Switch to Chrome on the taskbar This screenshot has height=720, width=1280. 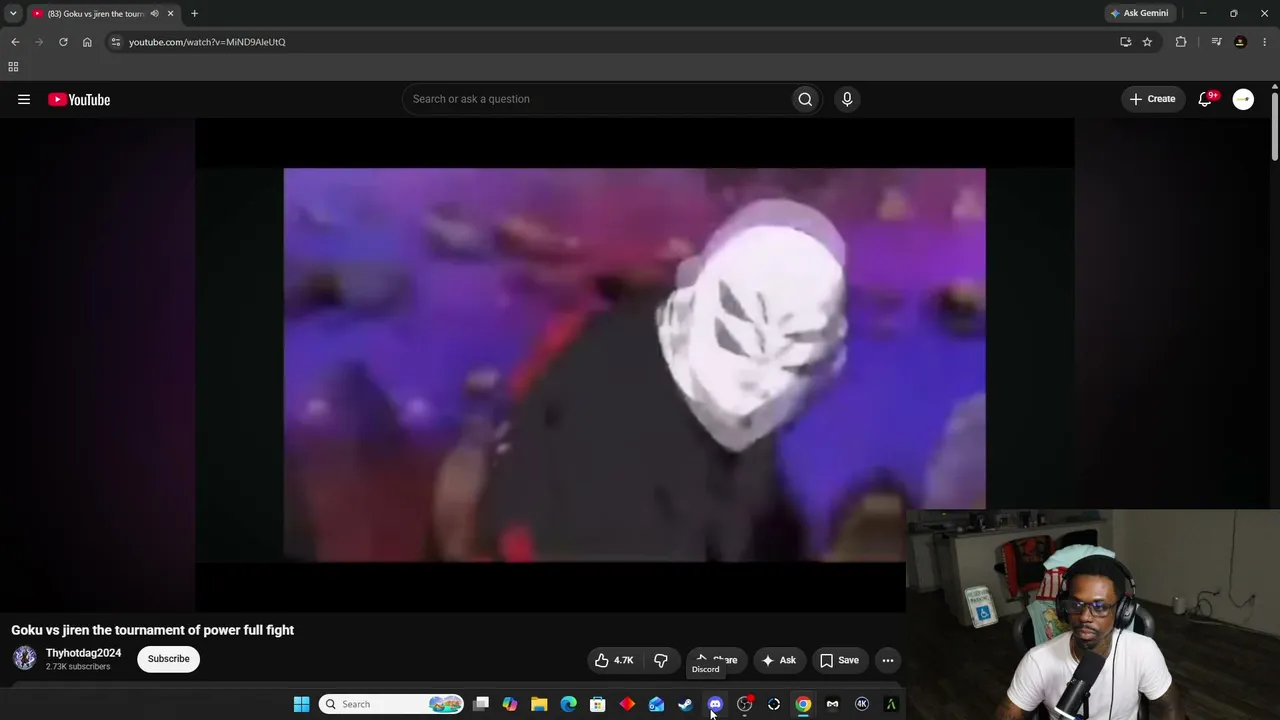click(x=803, y=704)
